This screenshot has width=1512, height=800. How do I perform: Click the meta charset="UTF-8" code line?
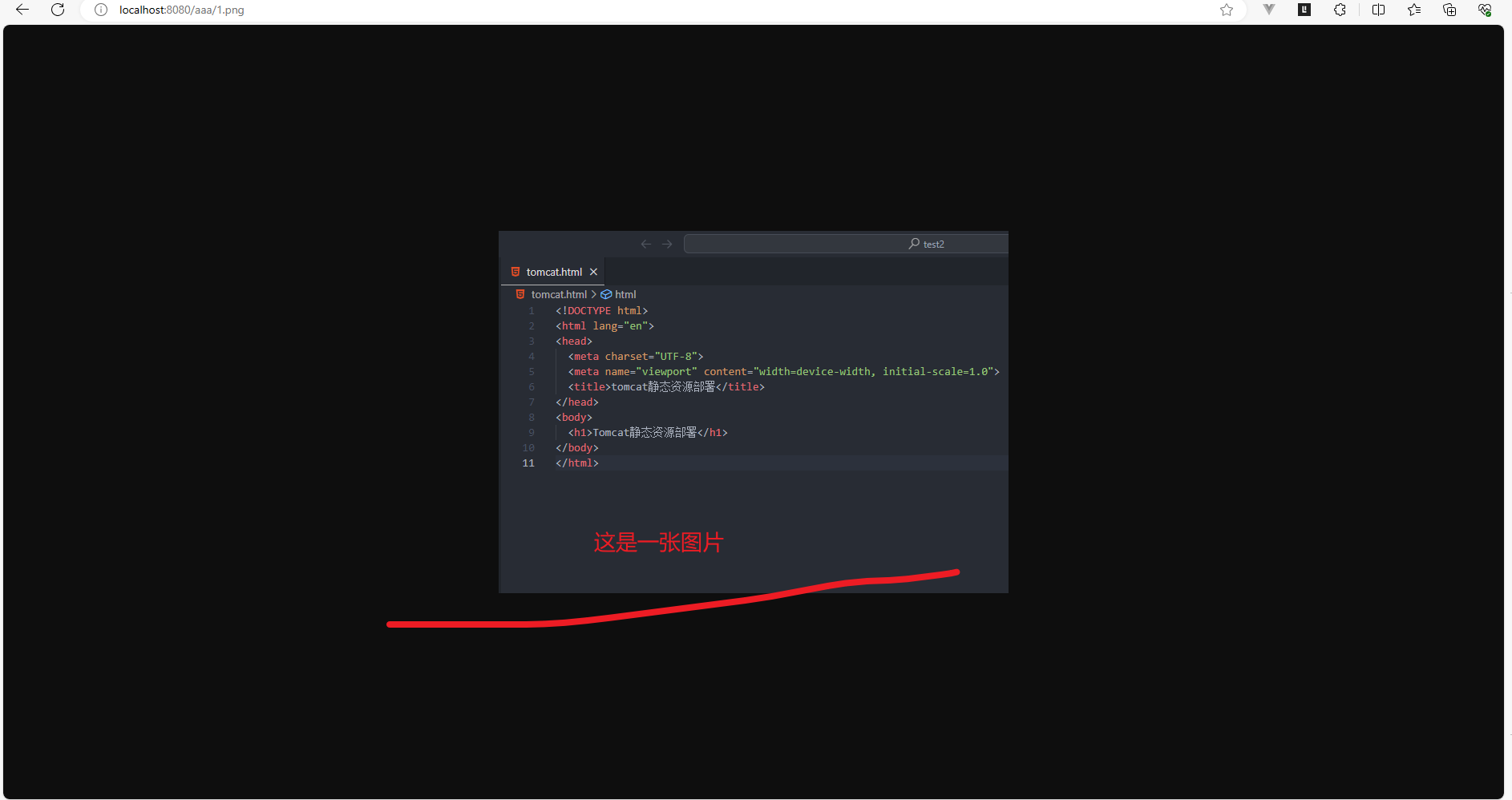click(x=636, y=356)
